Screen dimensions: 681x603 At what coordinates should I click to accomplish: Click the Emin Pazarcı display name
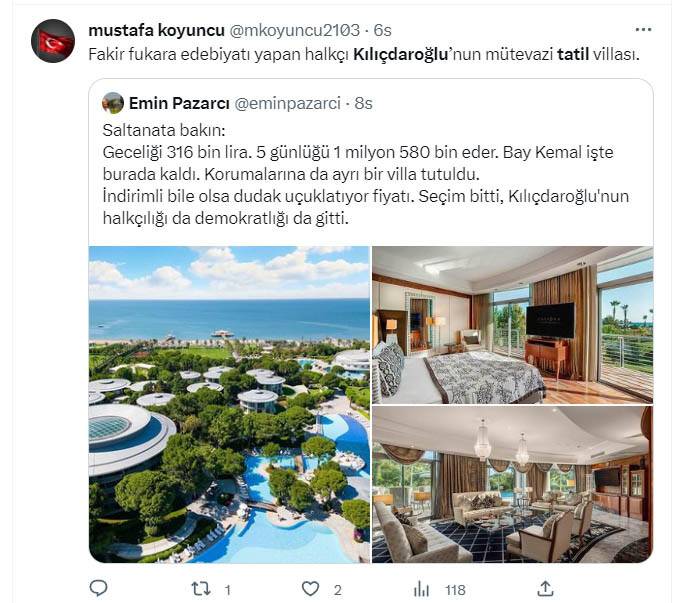click(x=179, y=103)
